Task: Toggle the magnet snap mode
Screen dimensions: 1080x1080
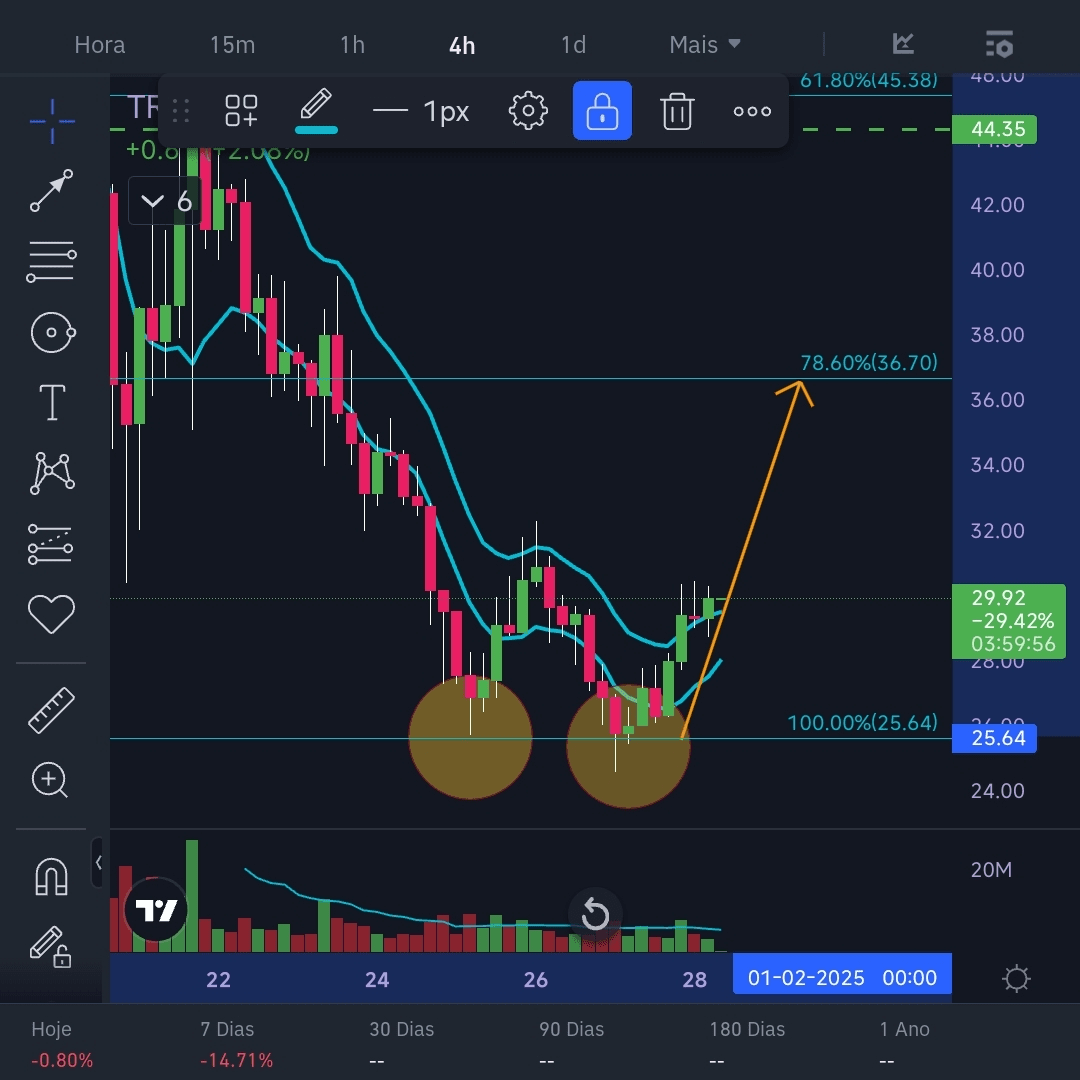Action: [52, 877]
